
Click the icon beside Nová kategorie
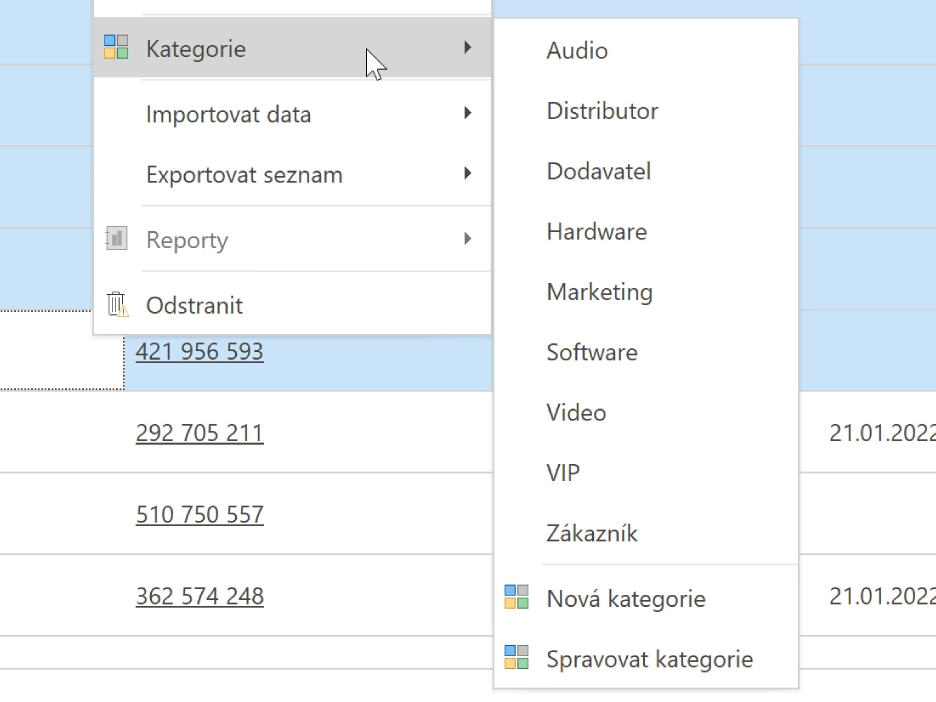pos(516,597)
